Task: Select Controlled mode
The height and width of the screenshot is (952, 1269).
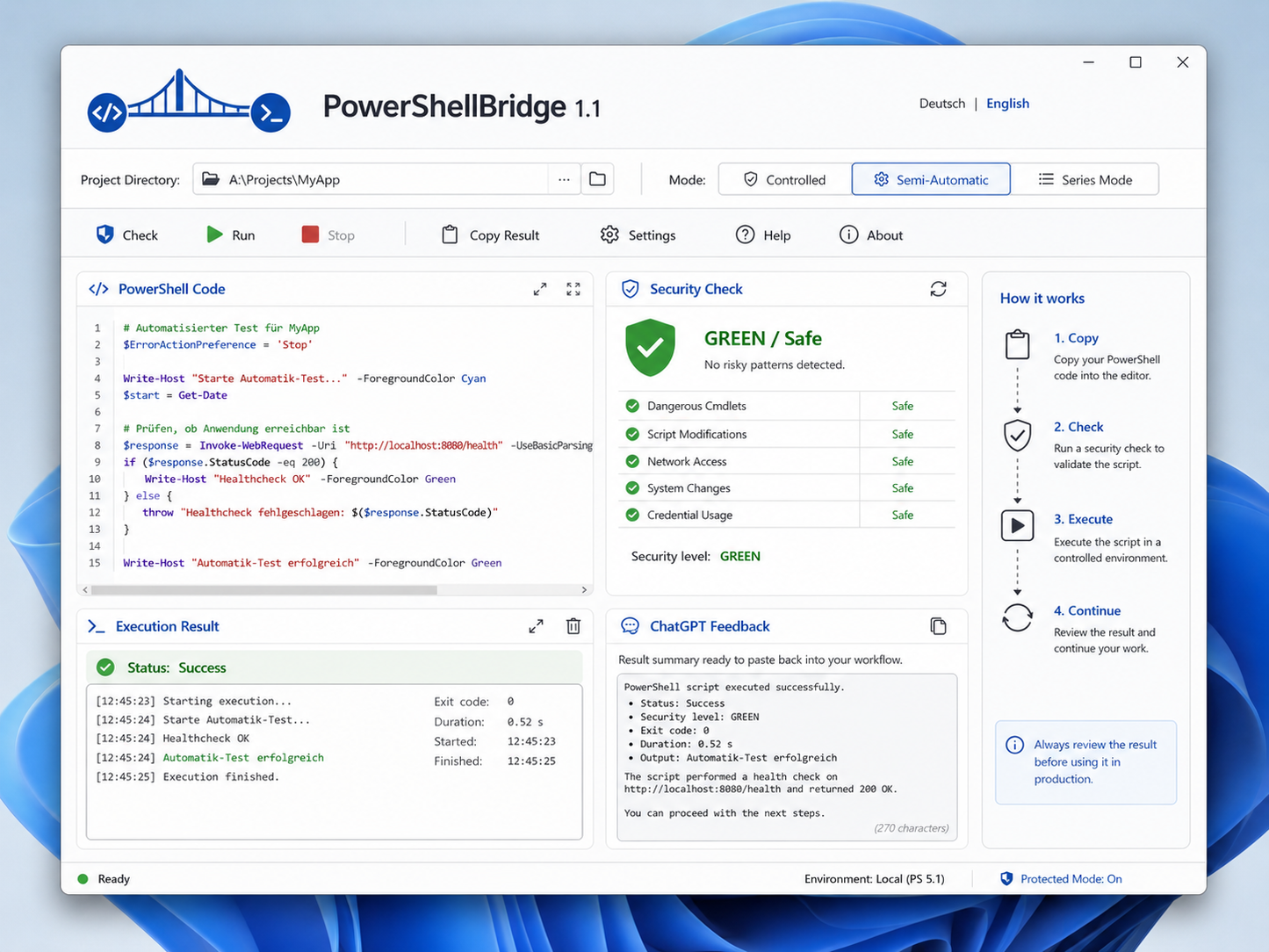Action: [784, 179]
